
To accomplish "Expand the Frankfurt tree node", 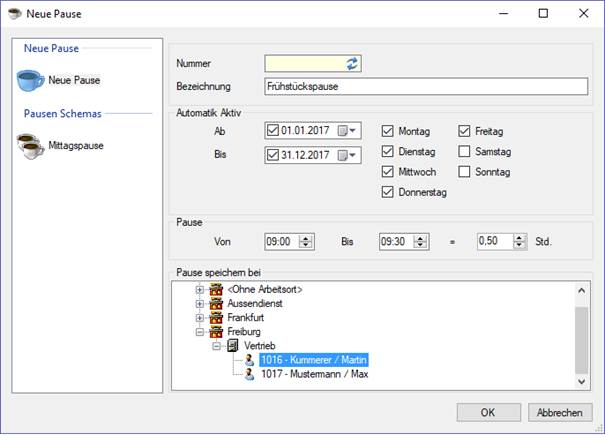I will tap(199, 318).
